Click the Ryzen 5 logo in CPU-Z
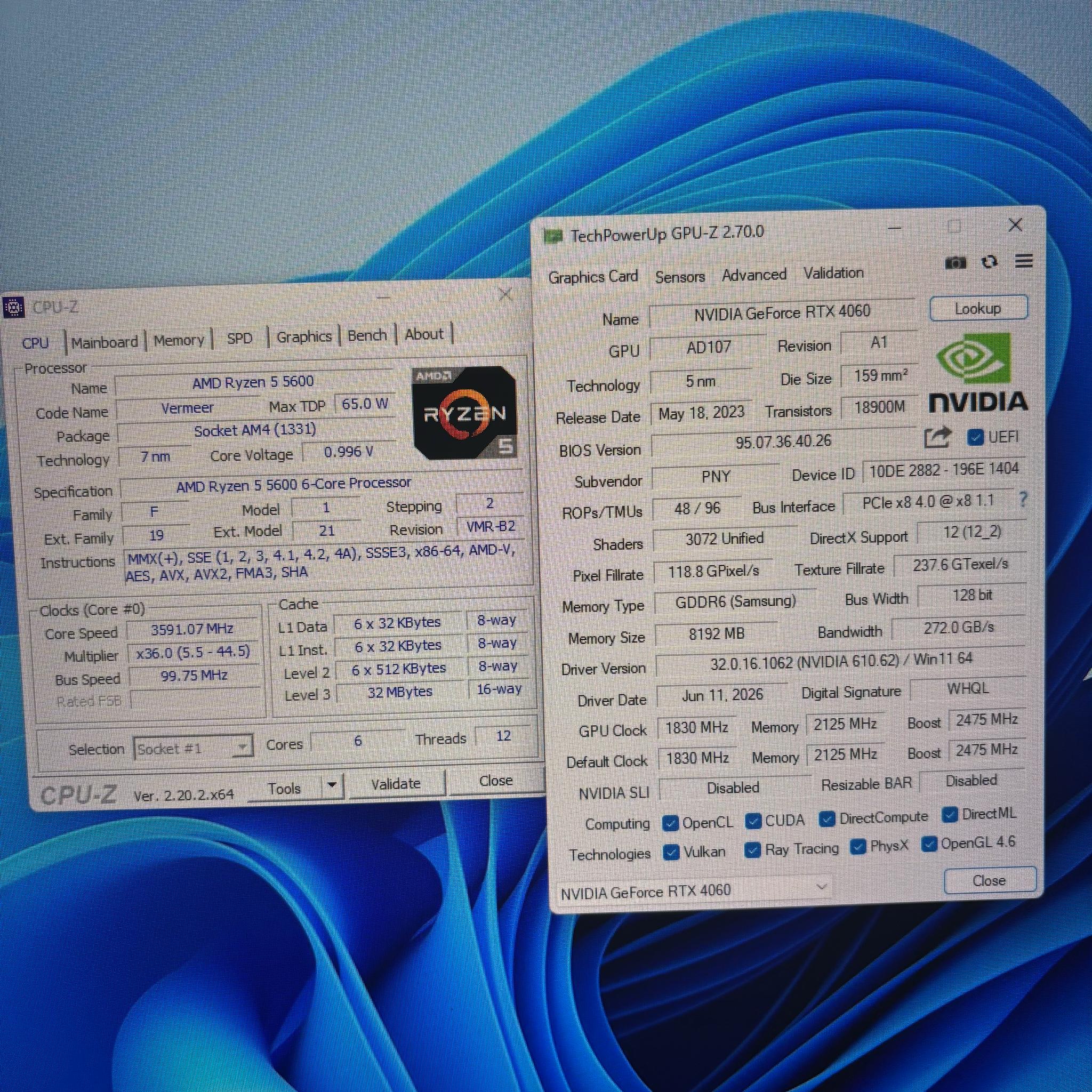 [x=464, y=412]
